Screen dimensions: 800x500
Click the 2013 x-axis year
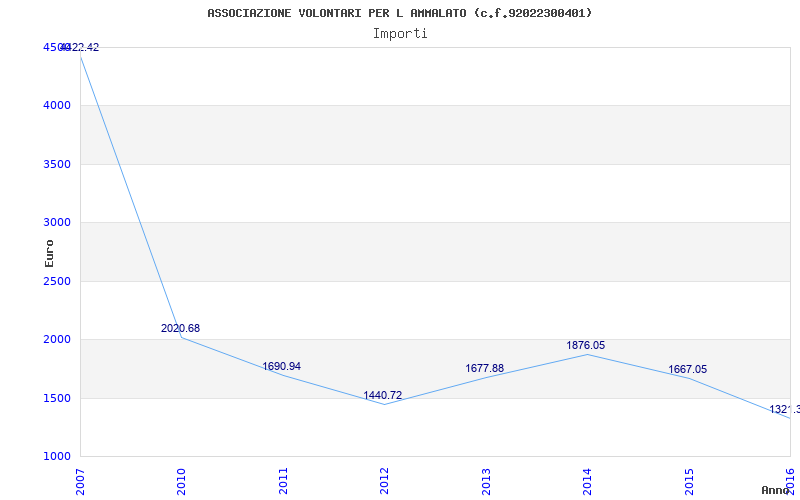(x=486, y=481)
